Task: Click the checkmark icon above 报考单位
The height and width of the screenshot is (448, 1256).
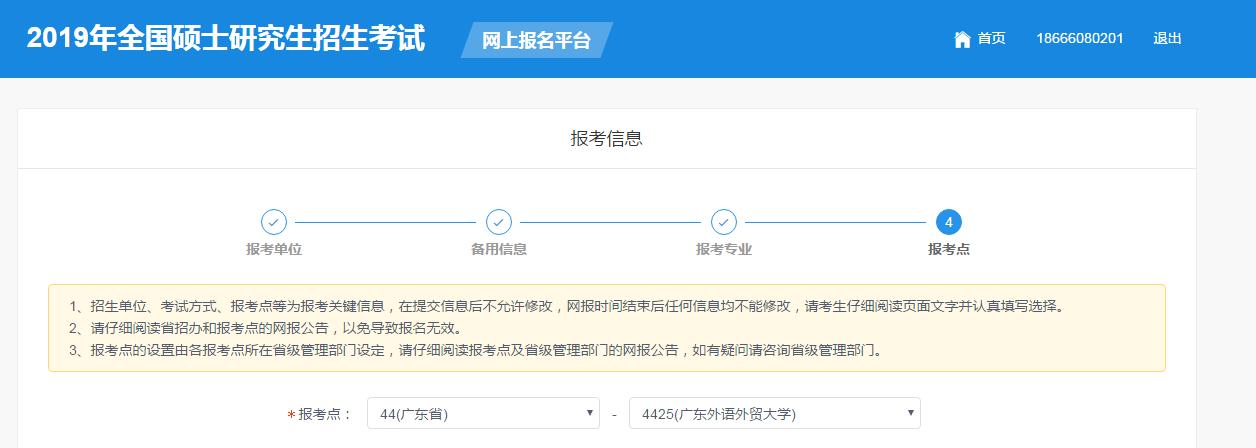Action: tap(274, 222)
